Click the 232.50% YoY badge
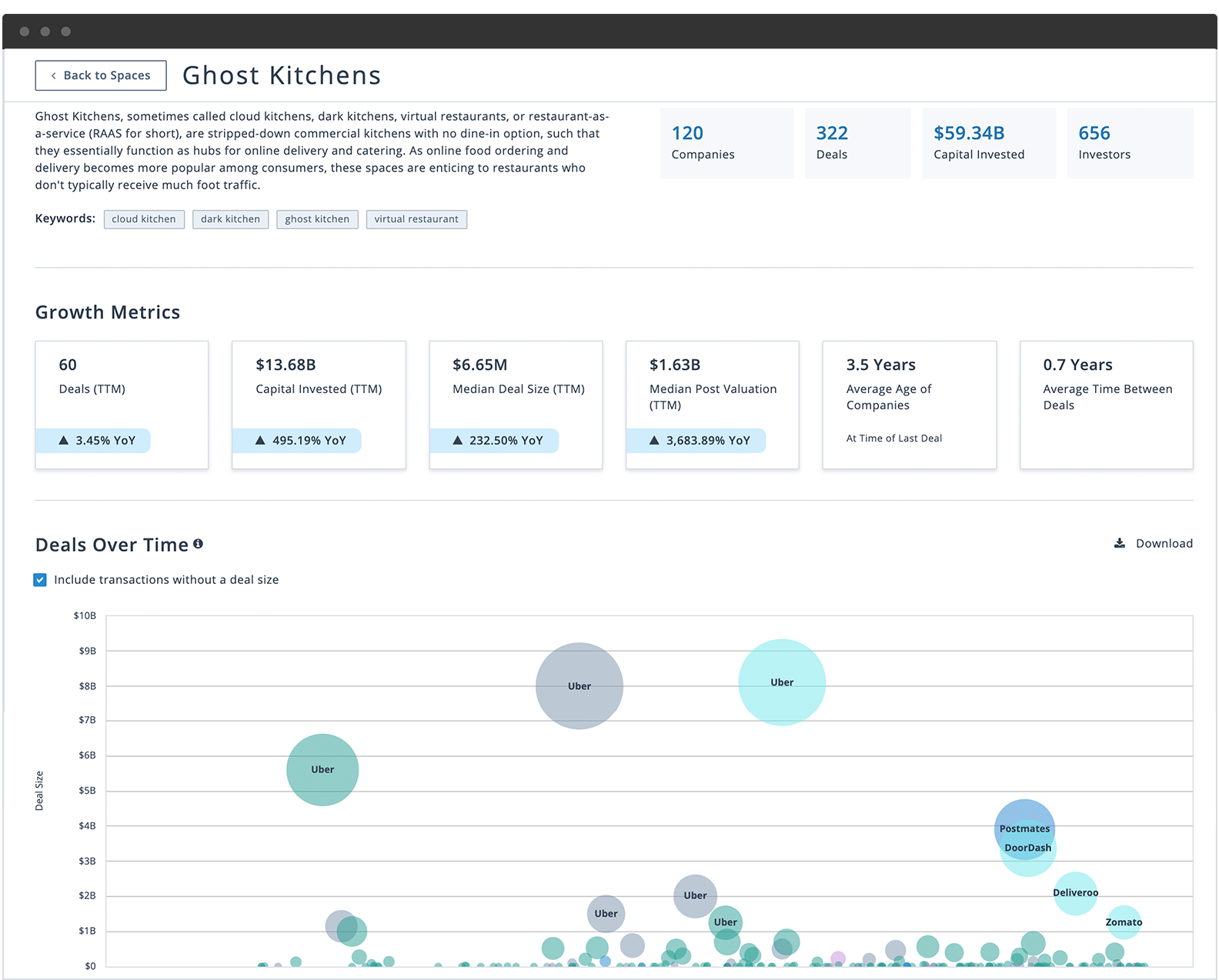Viewport: 1219px width, 980px height. (x=494, y=441)
